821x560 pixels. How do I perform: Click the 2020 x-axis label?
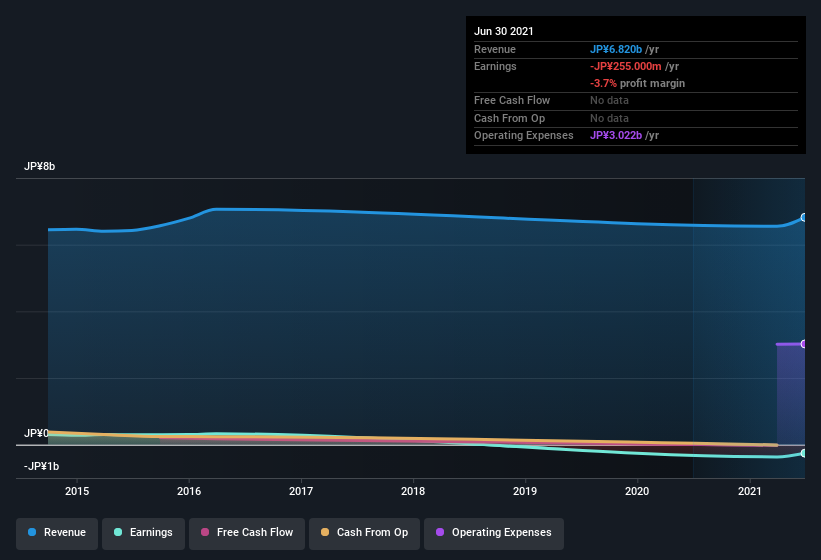click(637, 491)
